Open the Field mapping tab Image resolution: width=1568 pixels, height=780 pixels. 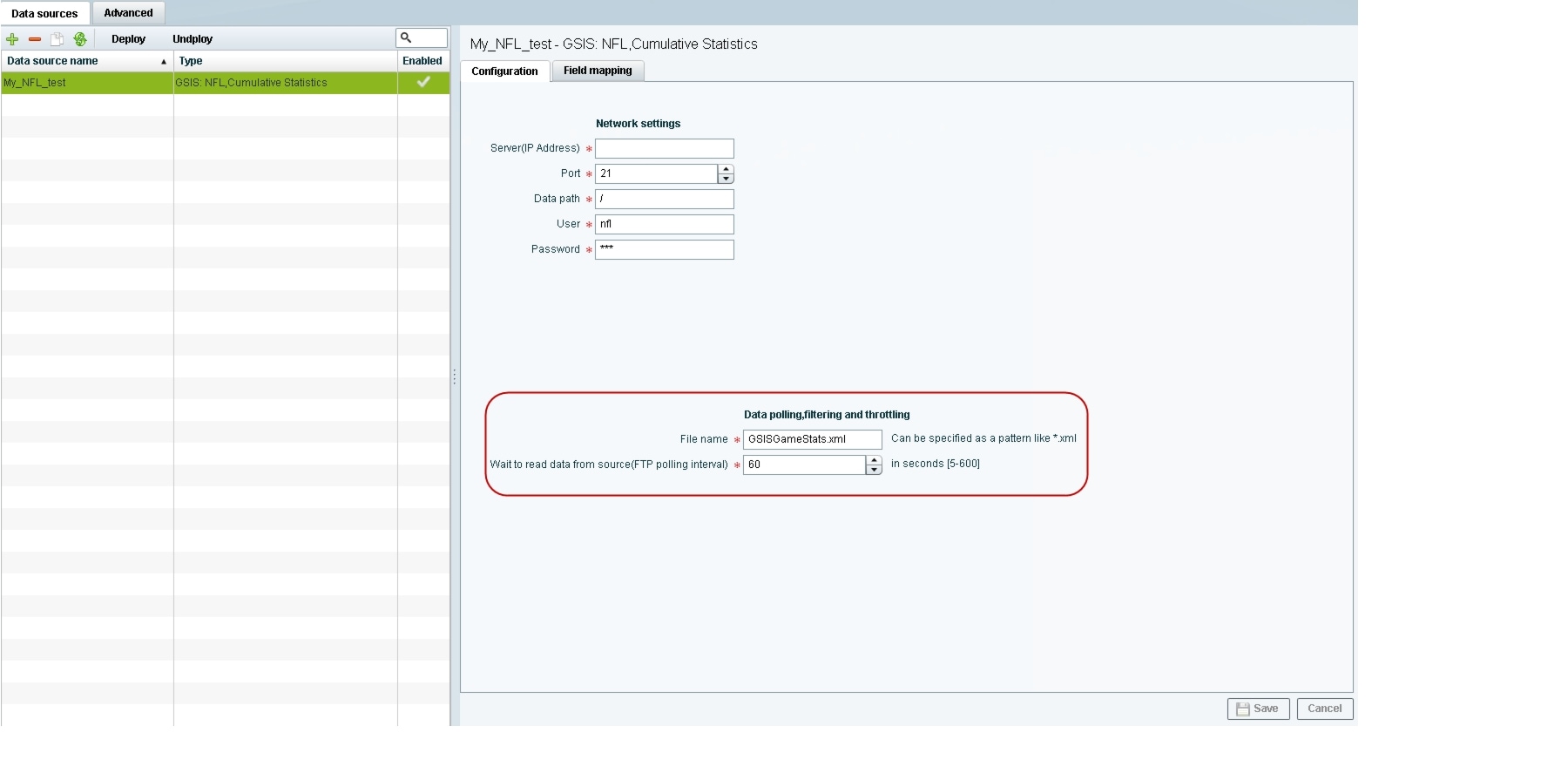coord(598,71)
